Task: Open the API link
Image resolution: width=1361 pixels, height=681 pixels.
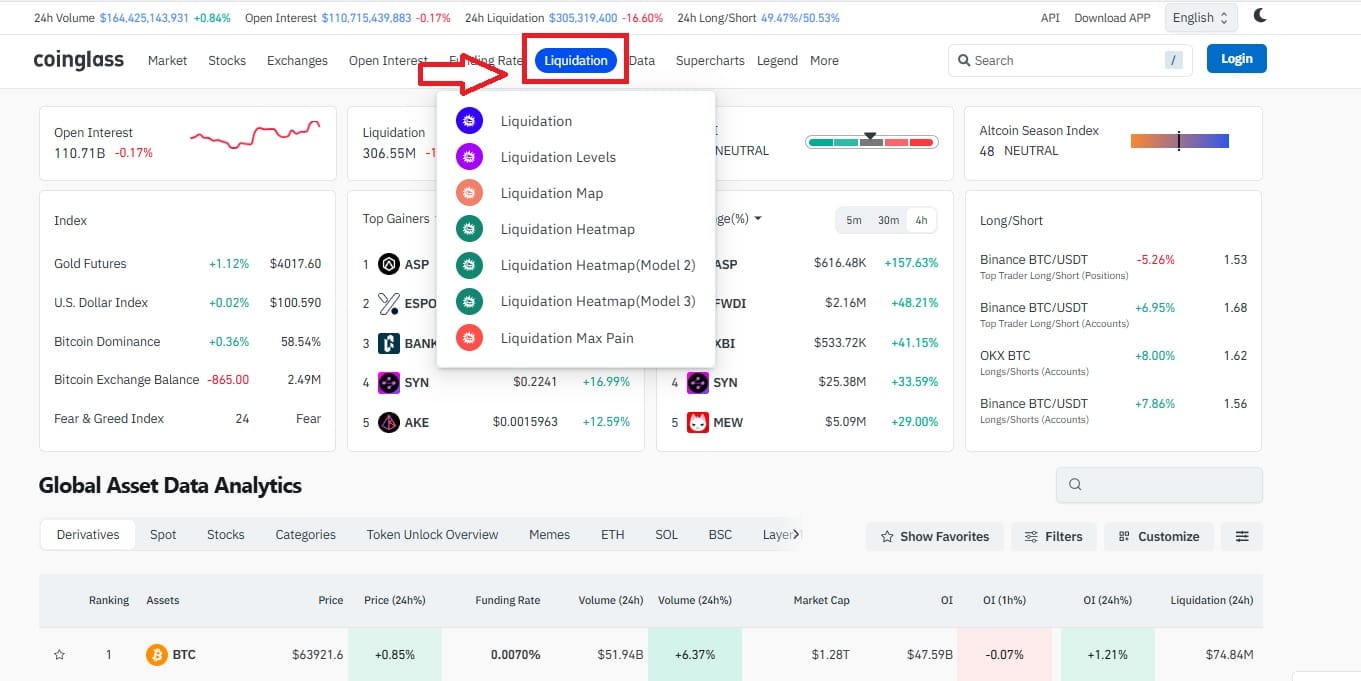Action: pos(1050,18)
